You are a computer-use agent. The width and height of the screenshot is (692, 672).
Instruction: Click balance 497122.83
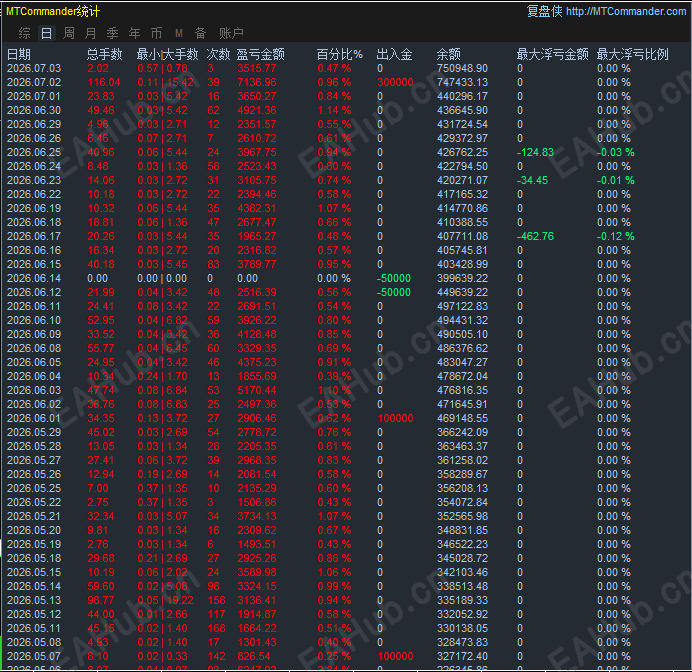(x=463, y=306)
